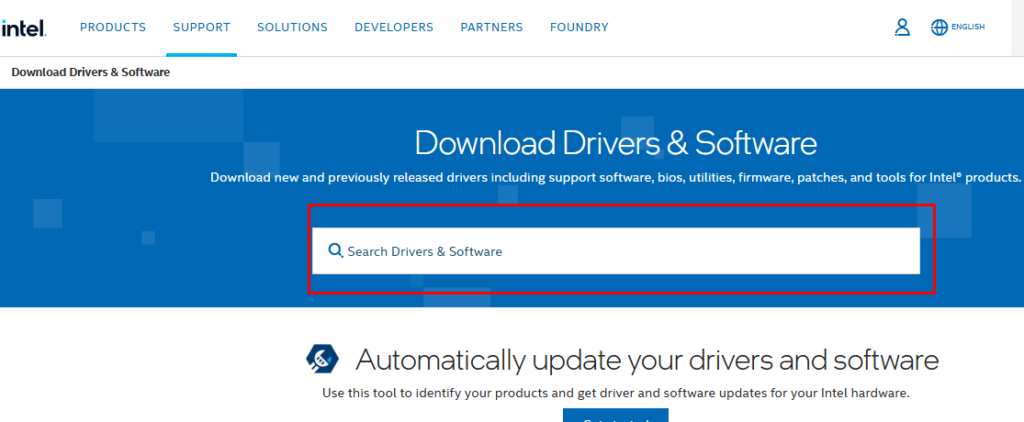Click the banner description about previously released drivers

coord(615,177)
